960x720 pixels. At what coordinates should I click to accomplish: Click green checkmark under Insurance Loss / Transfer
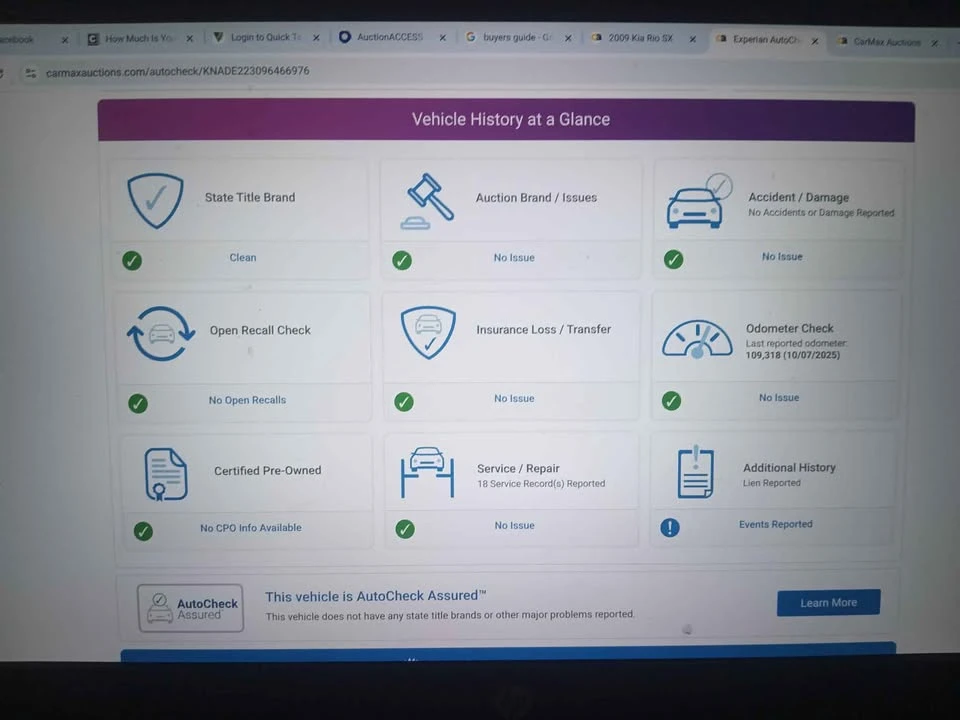click(403, 402)
